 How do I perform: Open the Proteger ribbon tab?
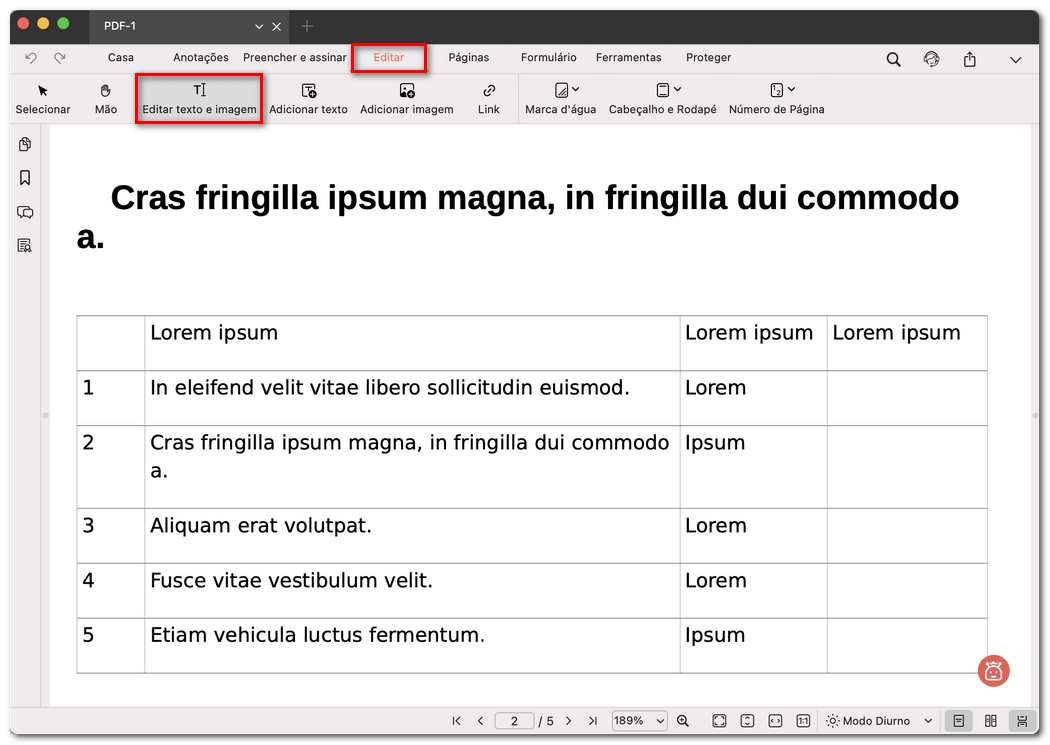(708, 58)
